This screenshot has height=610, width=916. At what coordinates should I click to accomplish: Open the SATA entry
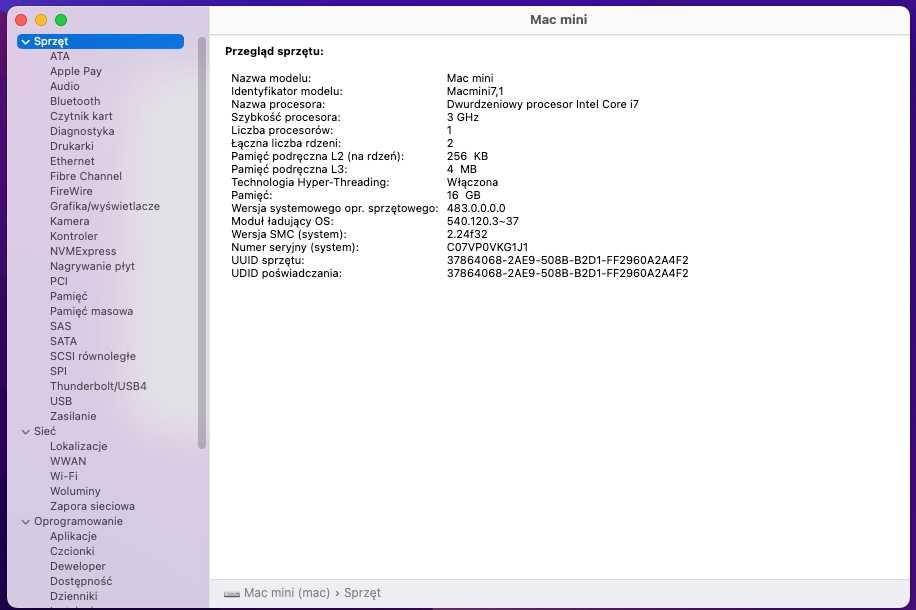(63, 341)
